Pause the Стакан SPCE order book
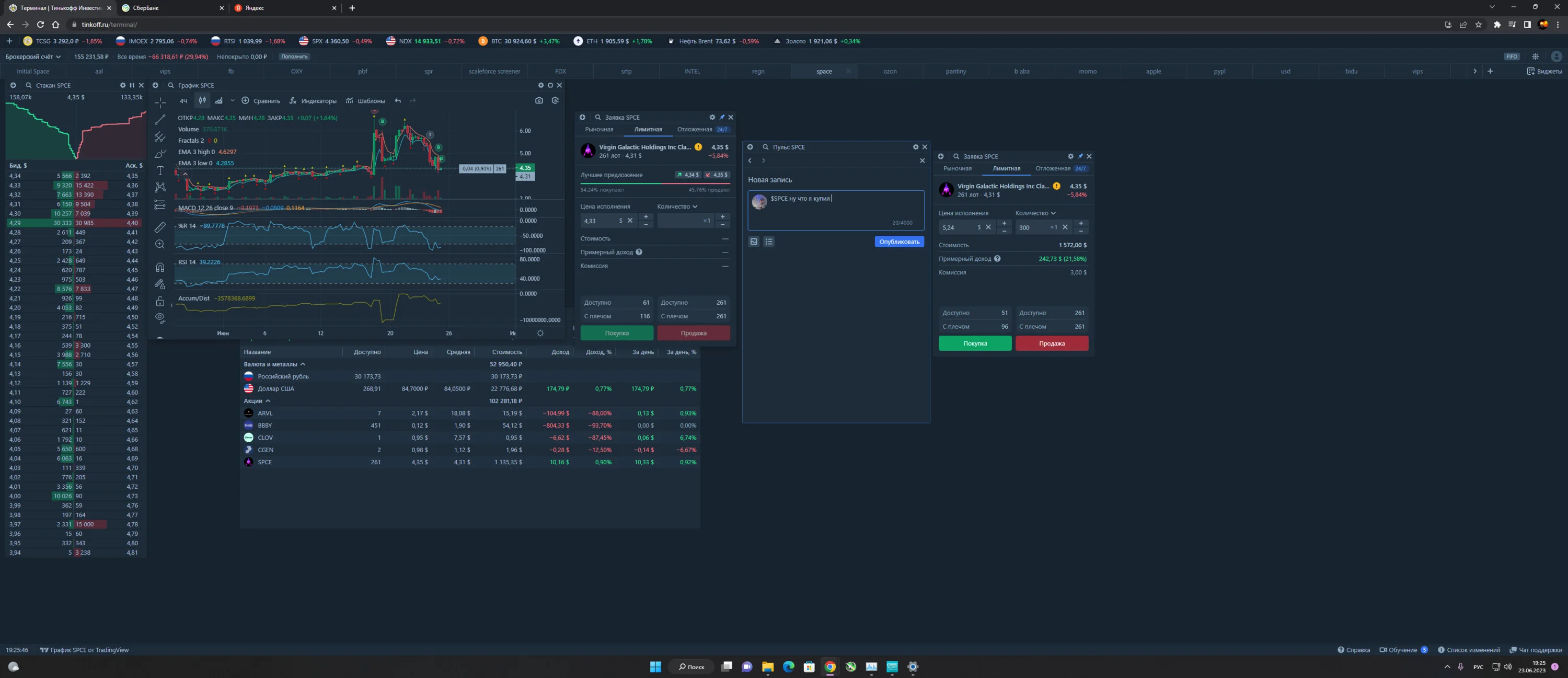Viewport: 1568px width, 678px height. [x=132, y=85]
